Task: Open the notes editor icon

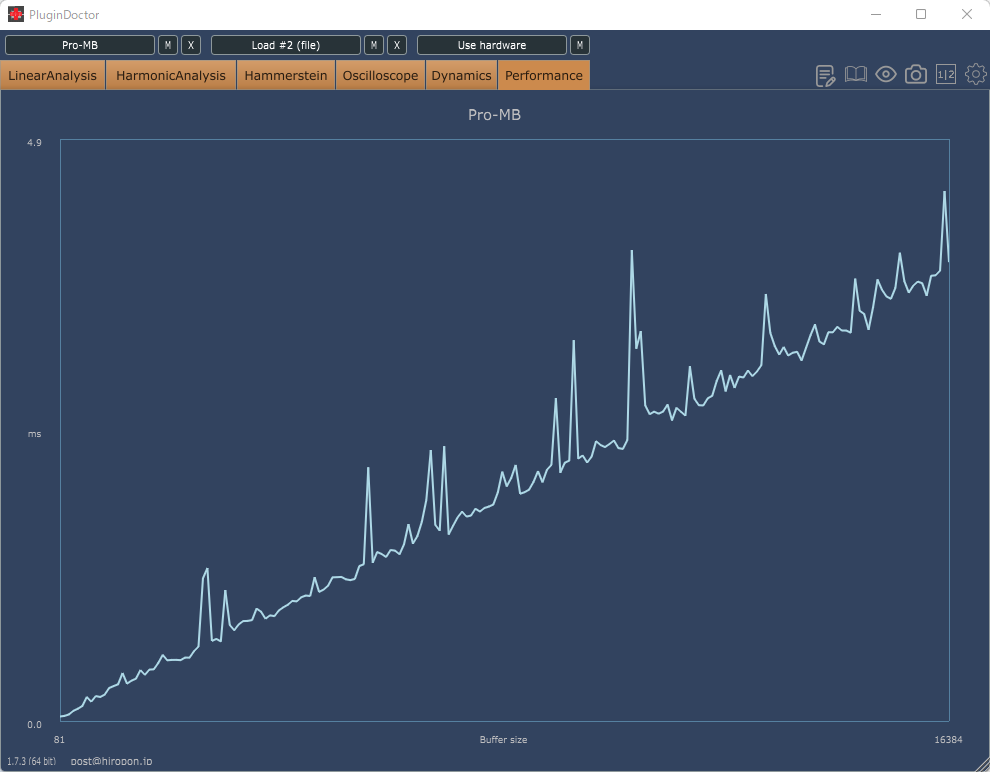Action: coord(825,75)
